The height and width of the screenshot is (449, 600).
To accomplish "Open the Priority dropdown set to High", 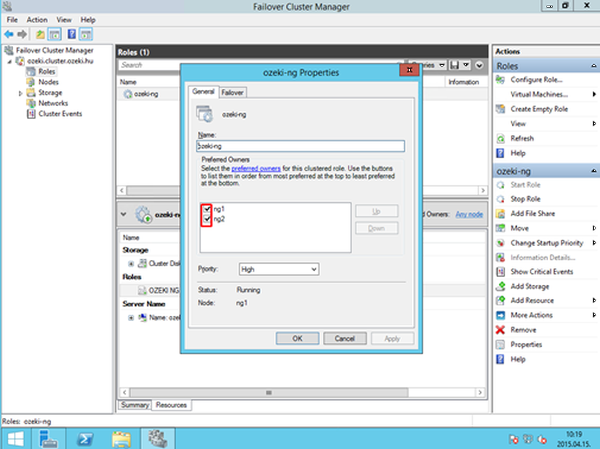I will click(279, 269).
